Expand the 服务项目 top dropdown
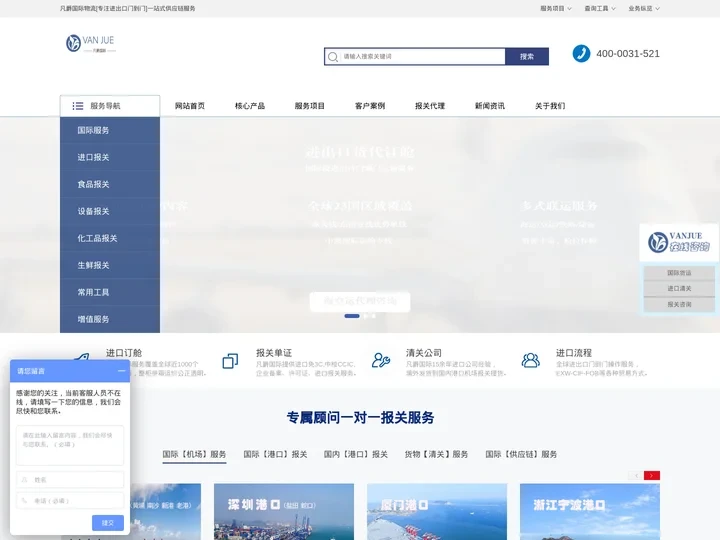 [x=556, y=8]
